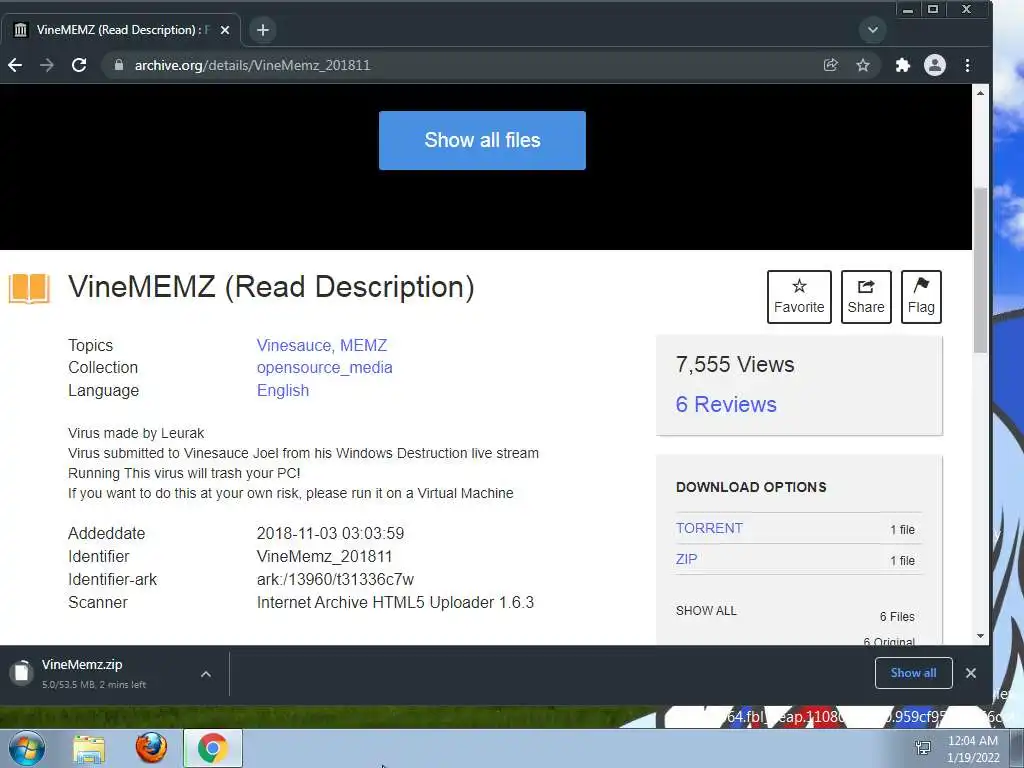1024x768 pixels.
Task: Close the VineMEMZ tab
Action: [225, 30]
